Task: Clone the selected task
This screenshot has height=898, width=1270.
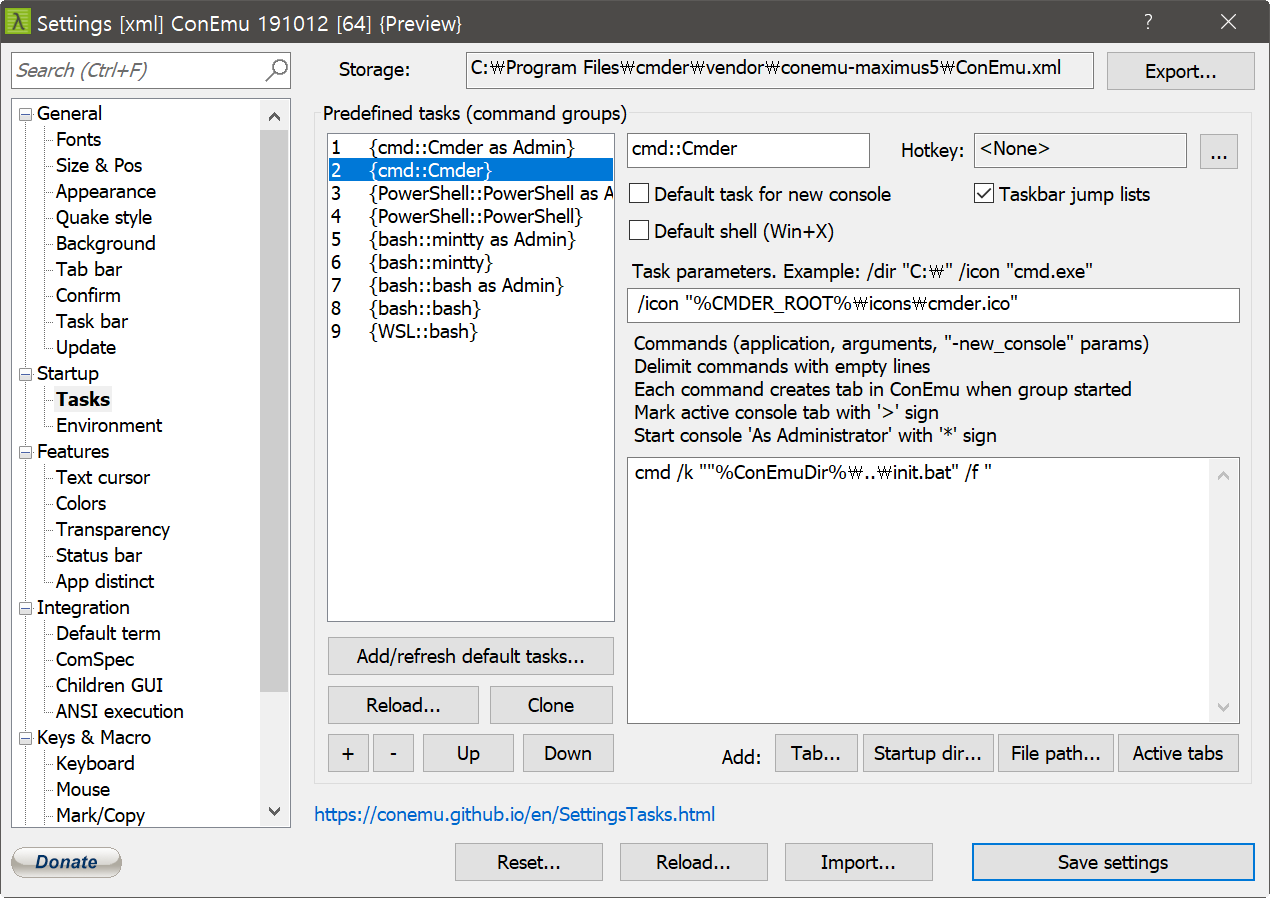Action: (x=551, y=705)
